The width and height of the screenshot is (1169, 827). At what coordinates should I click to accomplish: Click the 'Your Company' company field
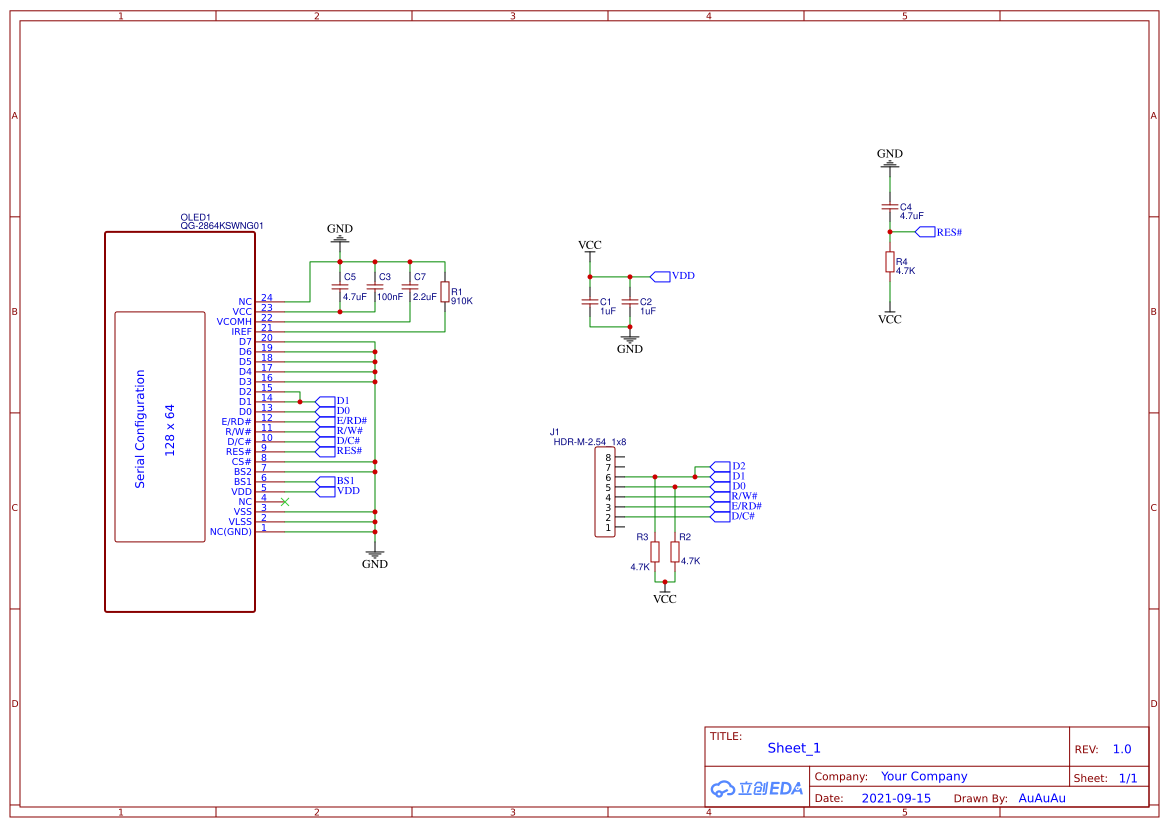924,776
